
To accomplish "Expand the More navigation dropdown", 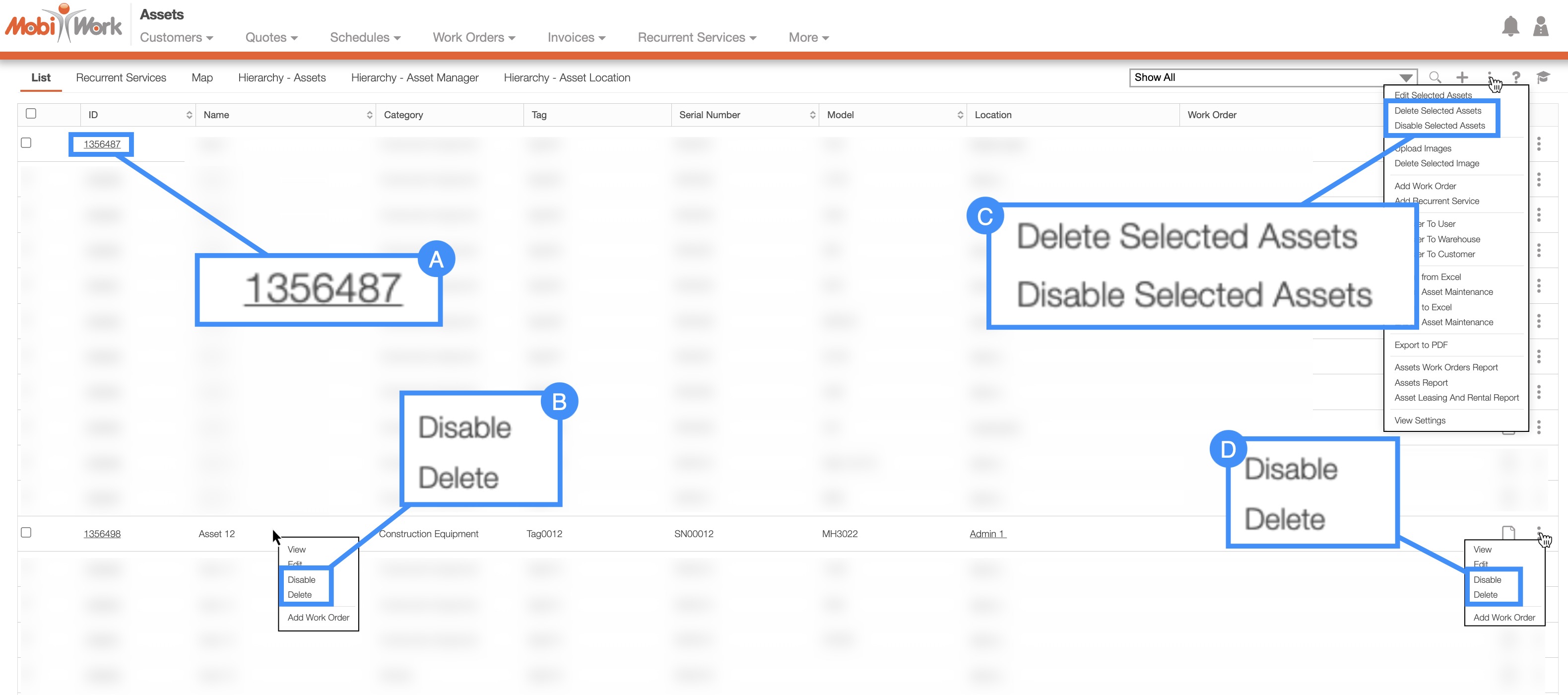I will [x=808, y=38].
